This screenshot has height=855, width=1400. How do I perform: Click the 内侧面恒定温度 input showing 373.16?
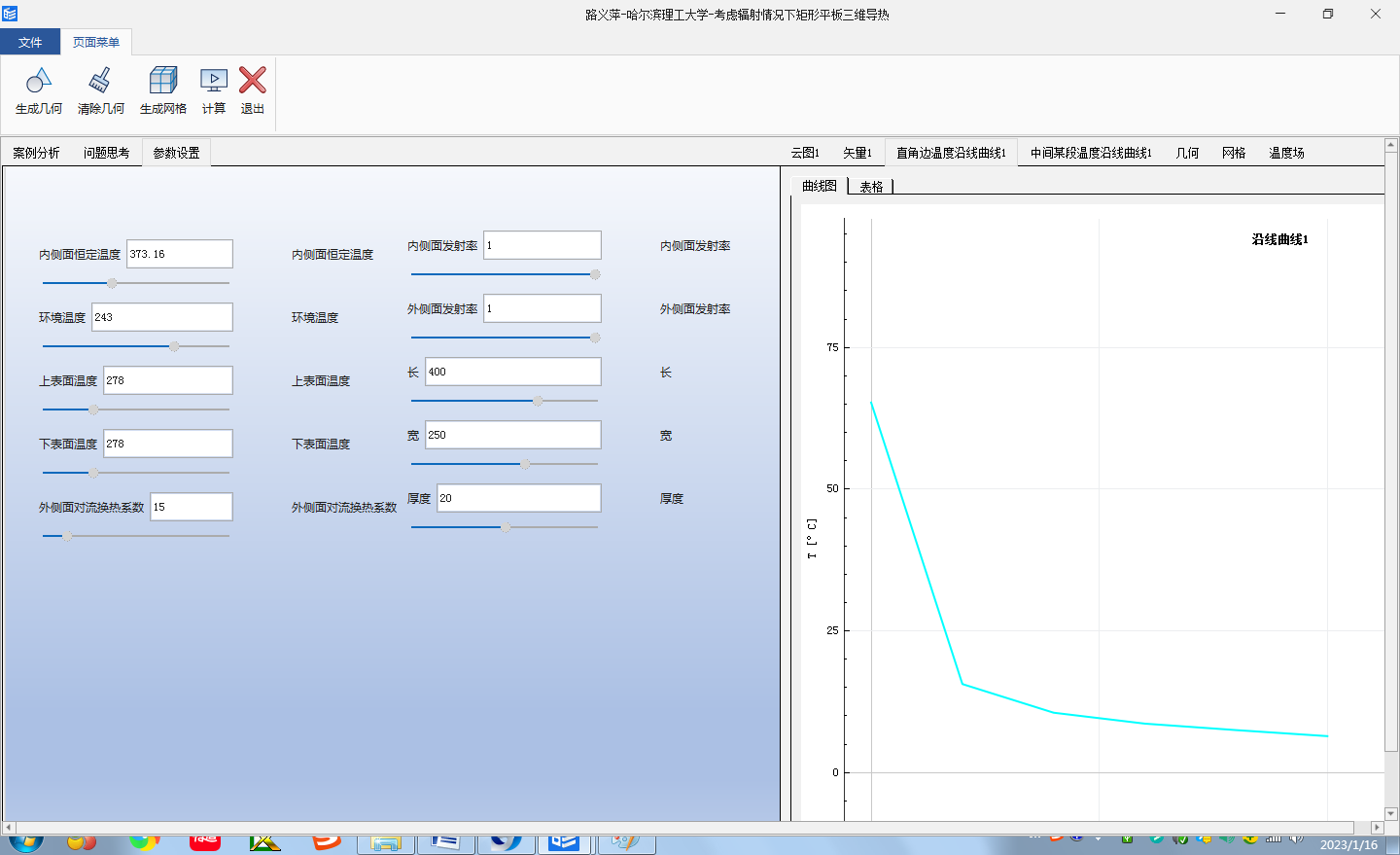click(180, 254)
